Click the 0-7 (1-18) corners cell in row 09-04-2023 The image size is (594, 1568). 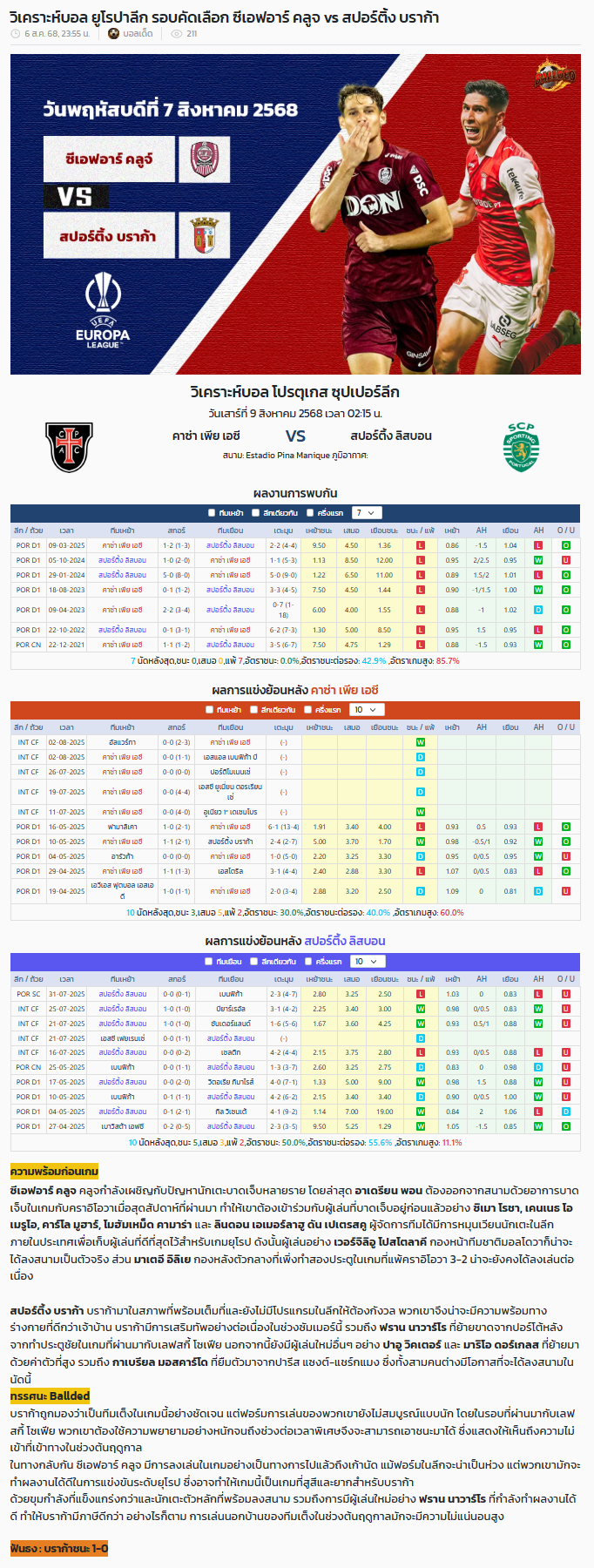tap(283, 610)
